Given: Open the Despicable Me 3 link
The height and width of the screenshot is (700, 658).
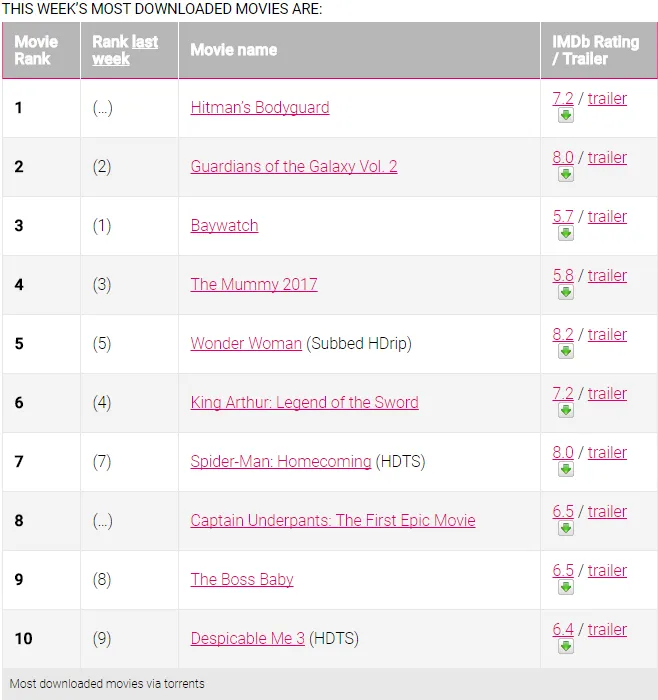Looking at the screenshot, I should [248, 638].
